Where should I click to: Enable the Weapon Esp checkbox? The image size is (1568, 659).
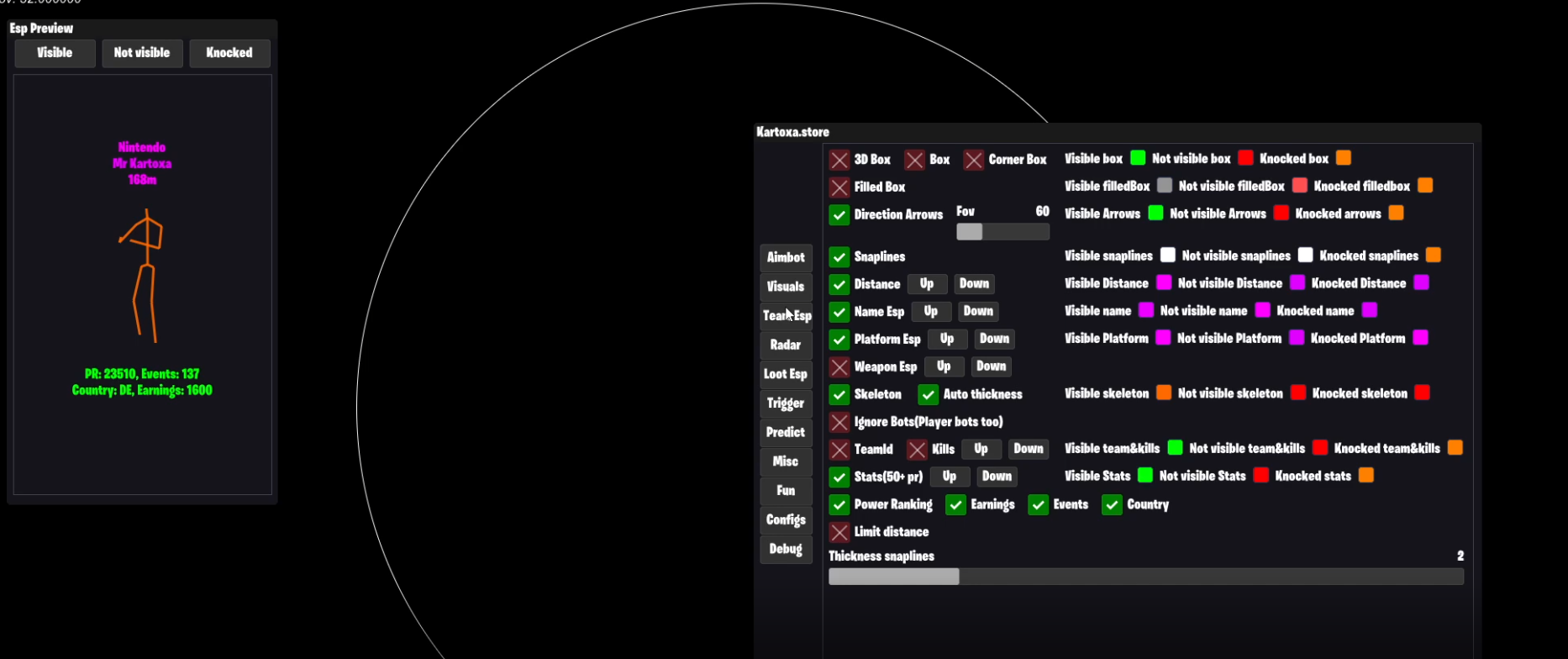coord(839,367)
